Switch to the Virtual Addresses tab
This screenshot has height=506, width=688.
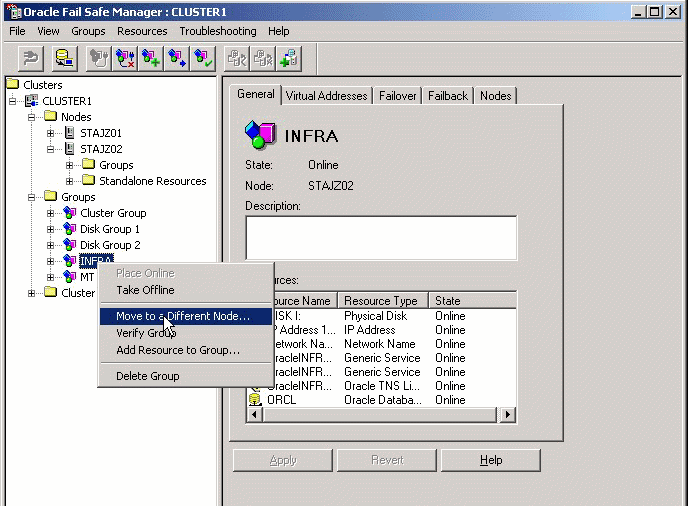coord(326,96)
